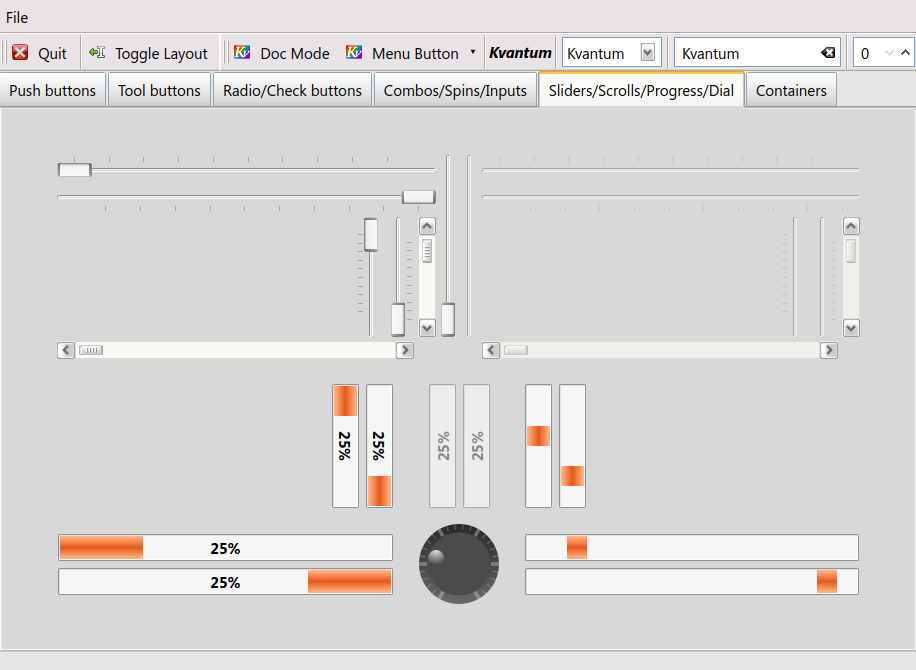This screenshot has height=670, width=916.
Task: Click the spin box value field
Action: (x=866, y=53)
